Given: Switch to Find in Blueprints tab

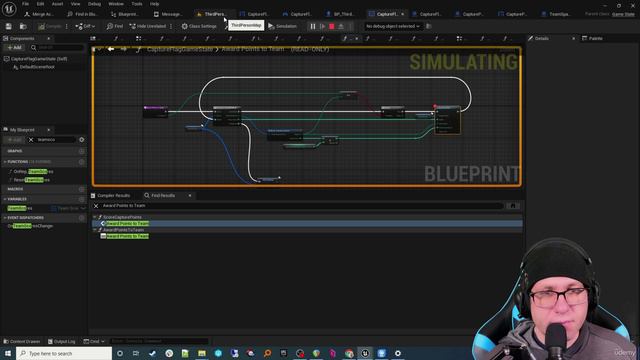Looking at the screenshot, I should [82, 14].
